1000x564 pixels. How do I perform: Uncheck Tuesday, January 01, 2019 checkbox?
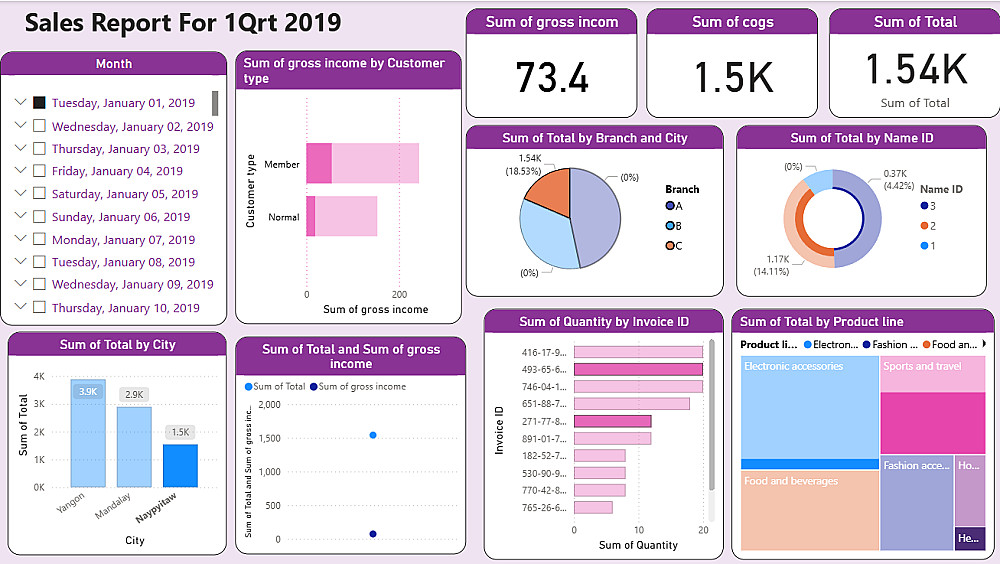click(39, 103)
